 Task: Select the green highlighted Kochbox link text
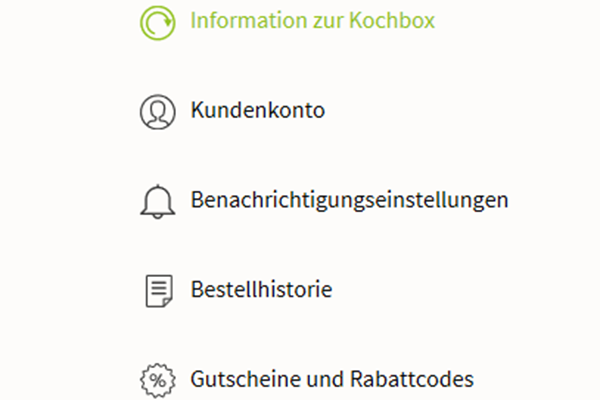313,20
